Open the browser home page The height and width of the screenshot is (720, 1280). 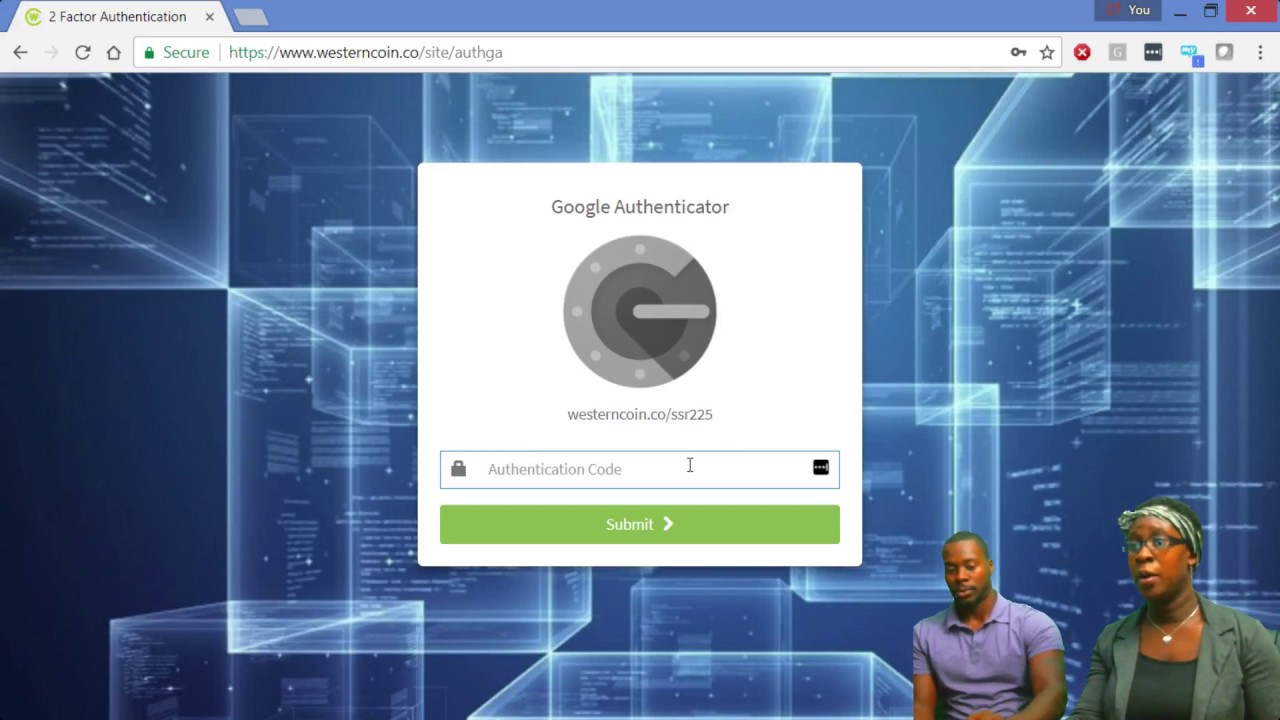pyautogui.click(x=114, y=52)
